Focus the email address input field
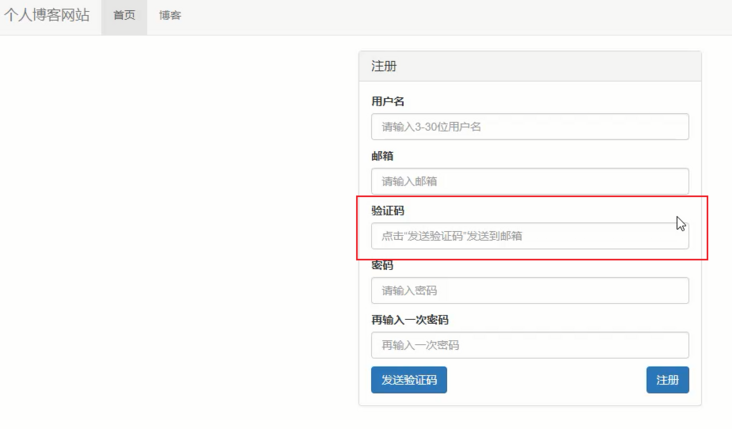This screenshot has width=732, height=429. pos(529,181)
